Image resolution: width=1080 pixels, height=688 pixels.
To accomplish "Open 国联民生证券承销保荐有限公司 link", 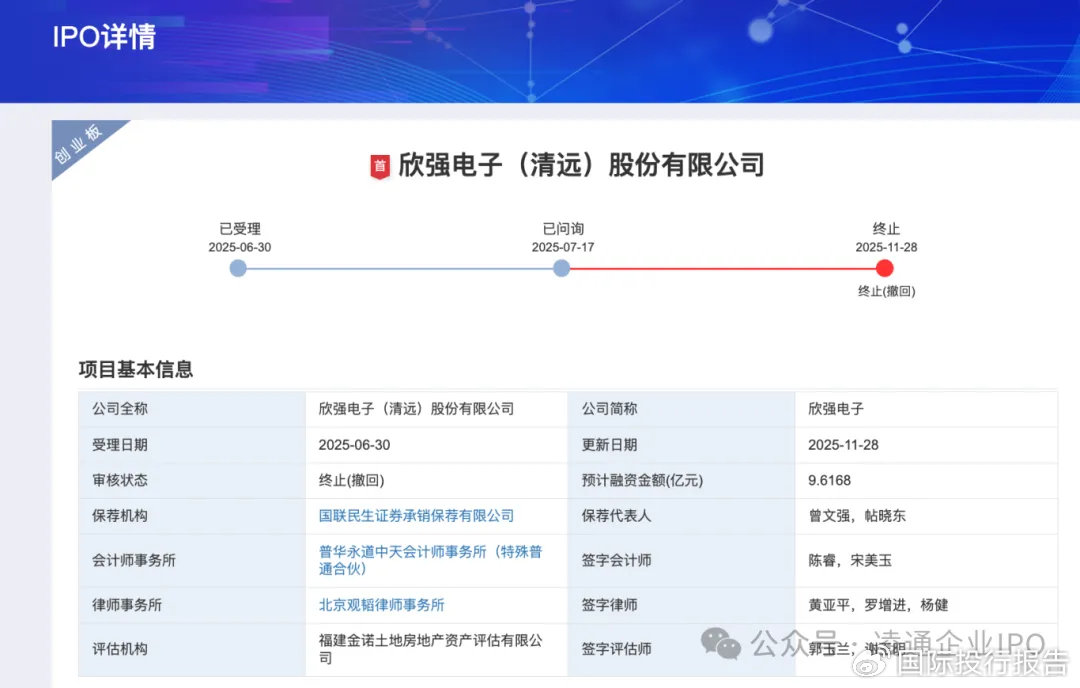I will 416,516.
